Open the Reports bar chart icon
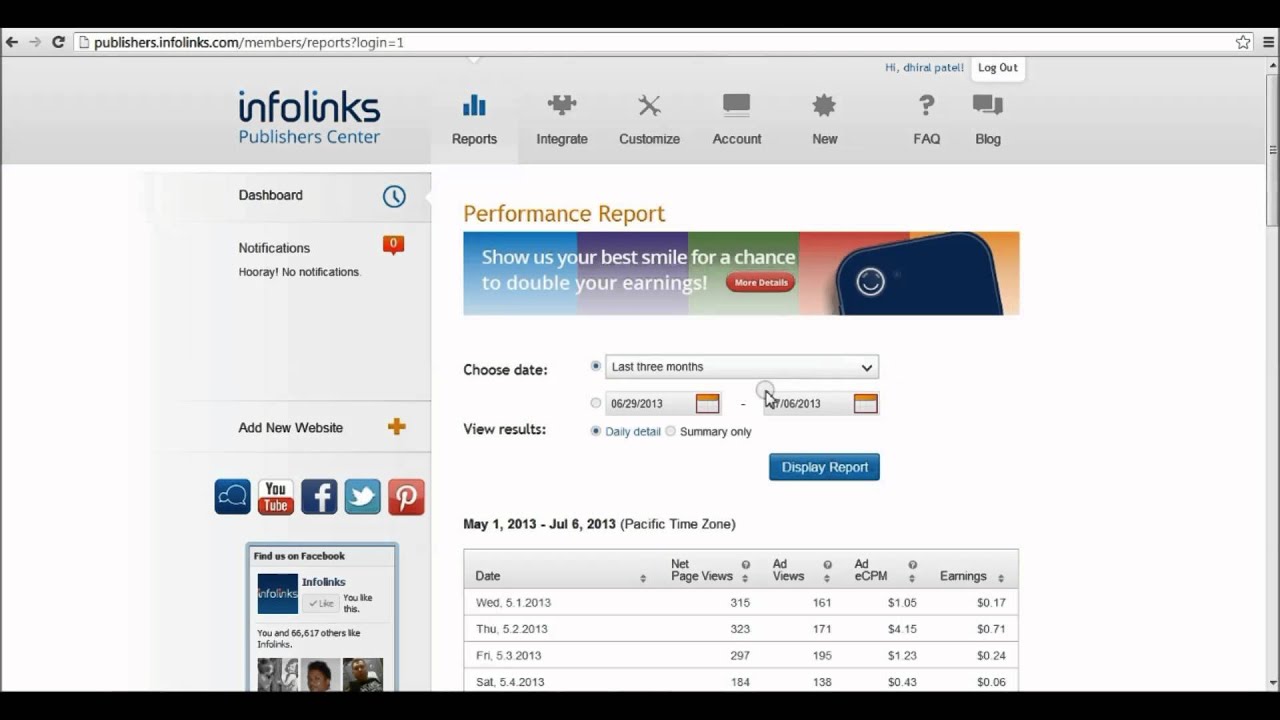 pos(474,105)
